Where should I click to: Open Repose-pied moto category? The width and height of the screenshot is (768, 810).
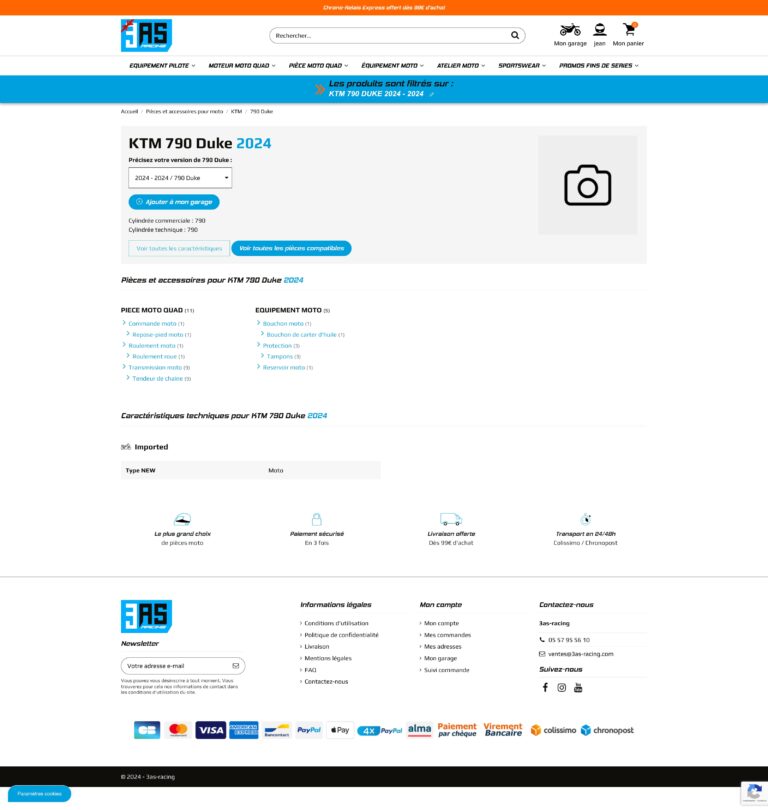point(158,335)
